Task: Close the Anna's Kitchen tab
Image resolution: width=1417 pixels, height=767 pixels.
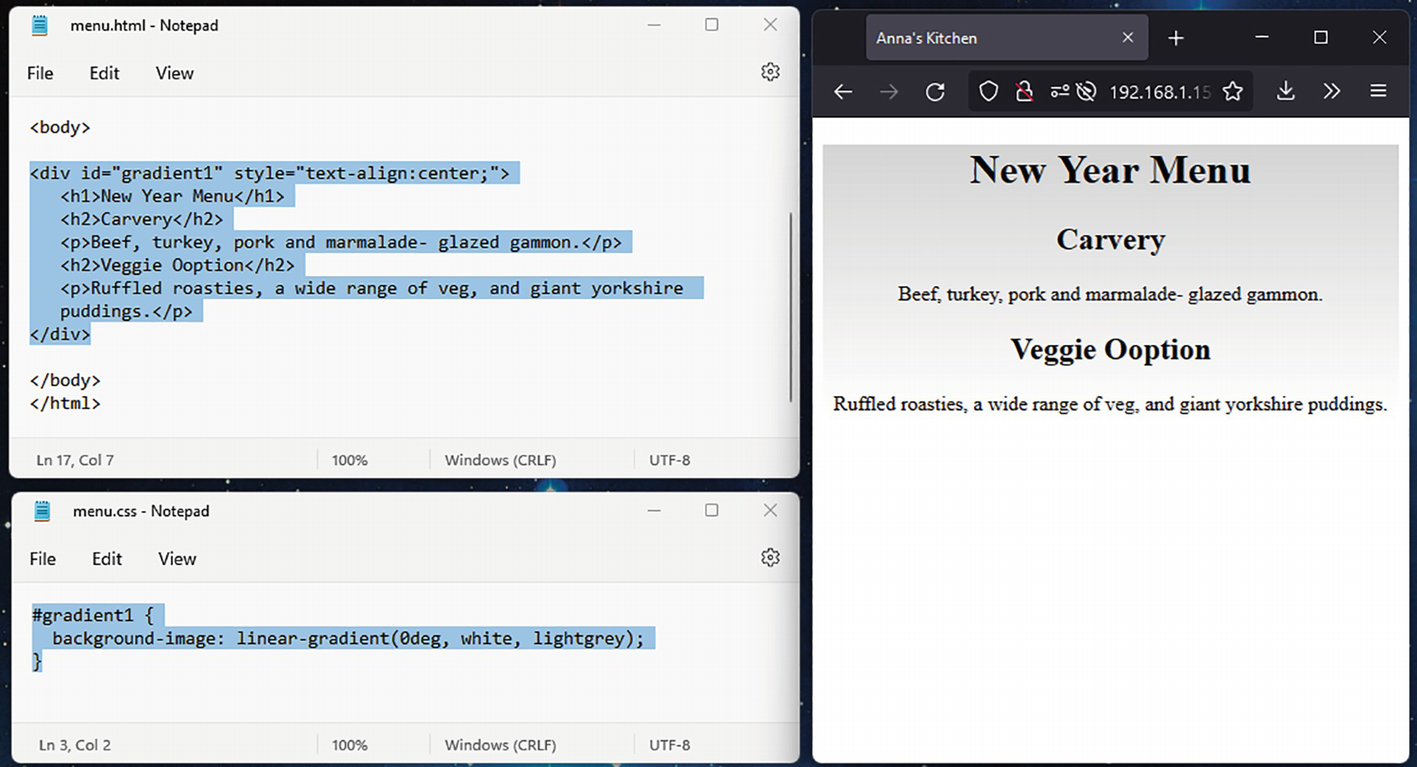Action: tap(1128, 38)
